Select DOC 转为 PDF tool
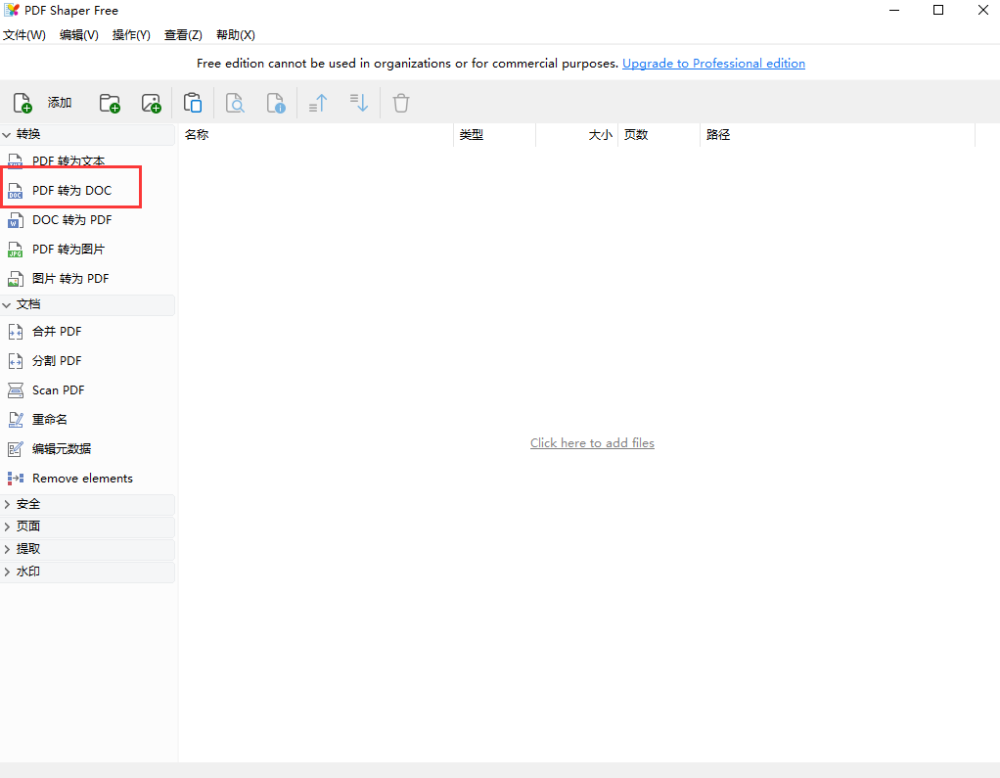The width and height of the screenshot is (1000, 778). pyautogui.click(x=72, y=220)
